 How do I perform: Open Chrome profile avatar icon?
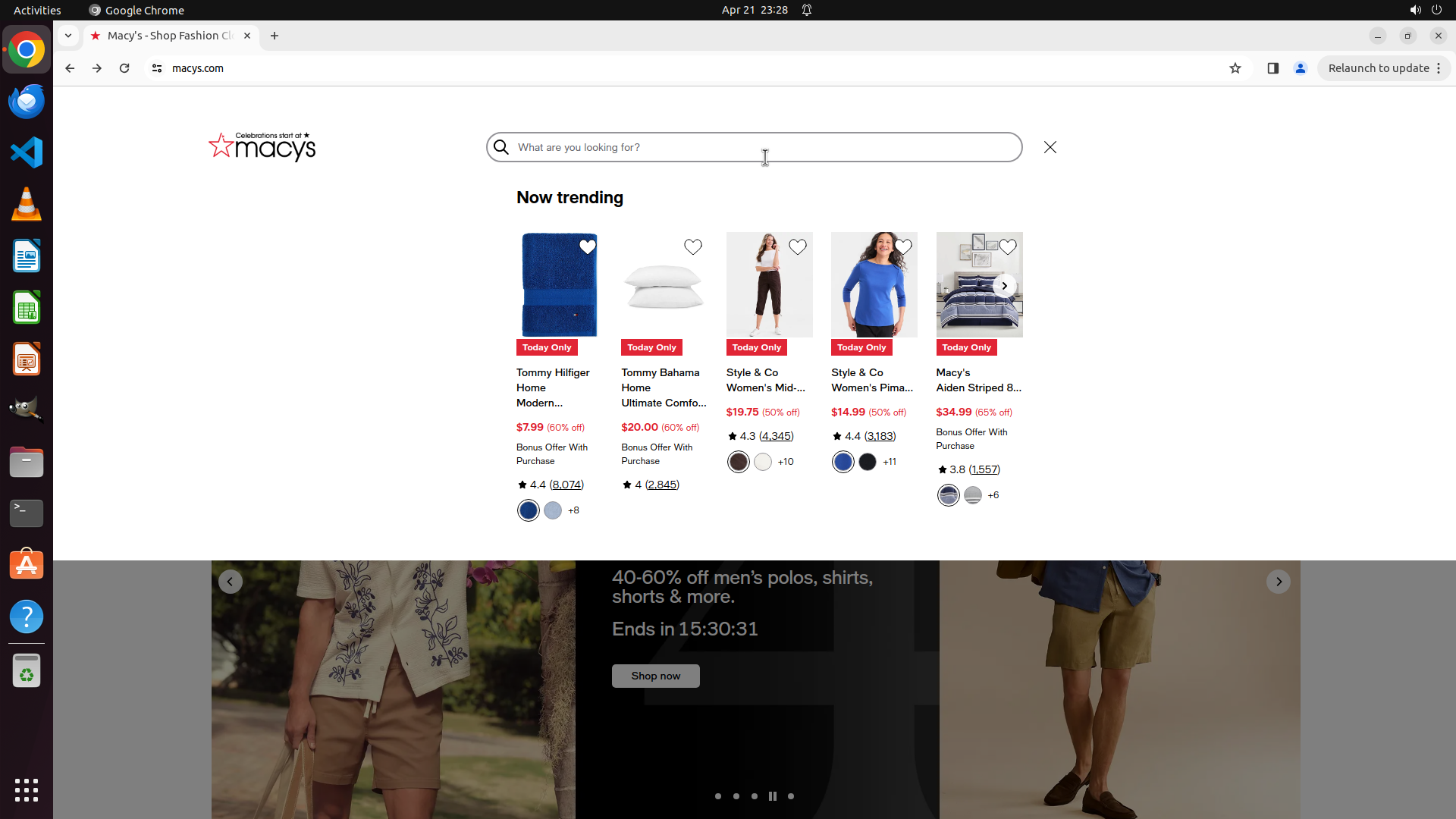click(x=1300, y=68)
